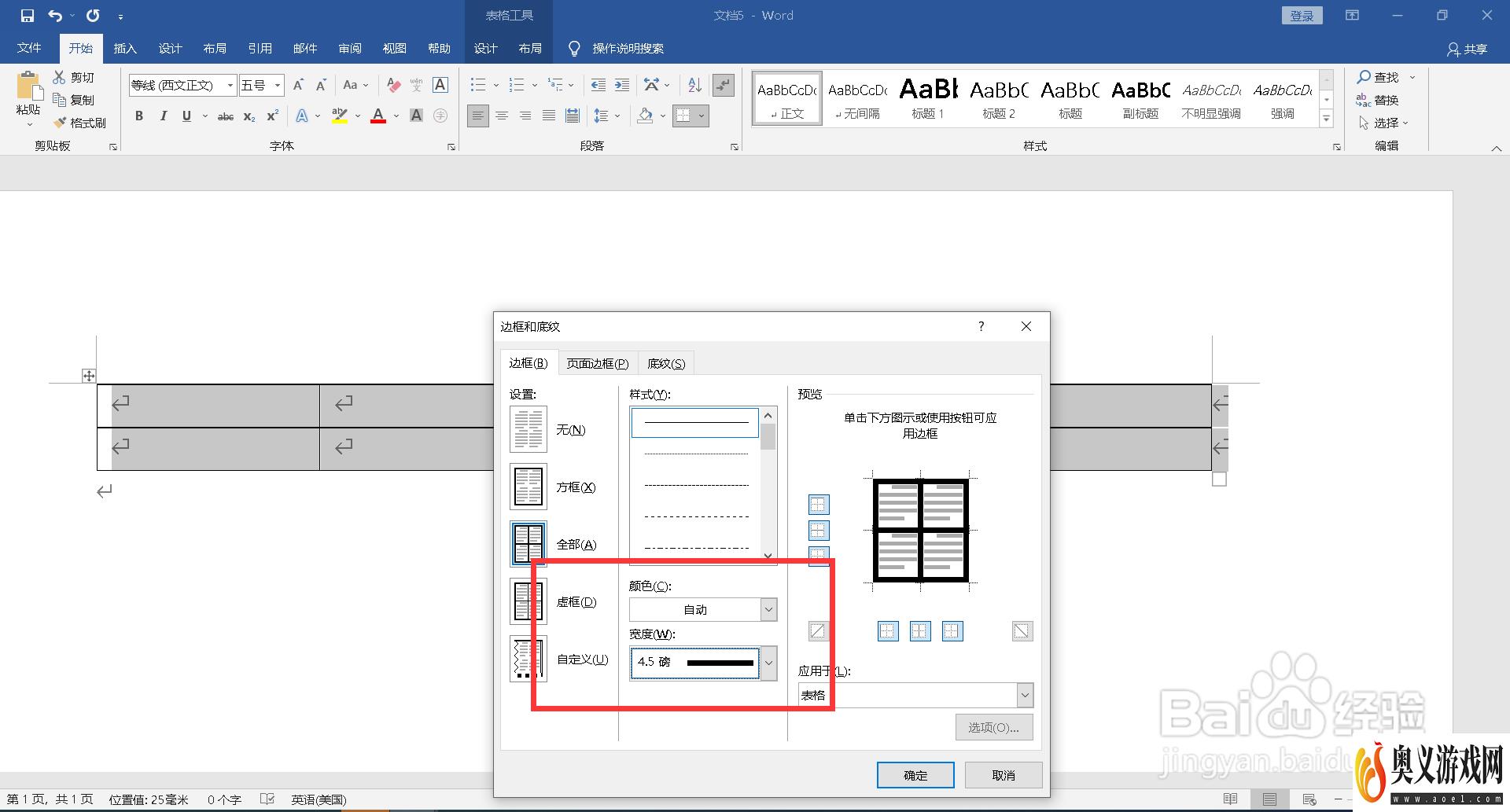Click 确定 button in dialog
The image size is (1510, 812).
pos(915,775)
